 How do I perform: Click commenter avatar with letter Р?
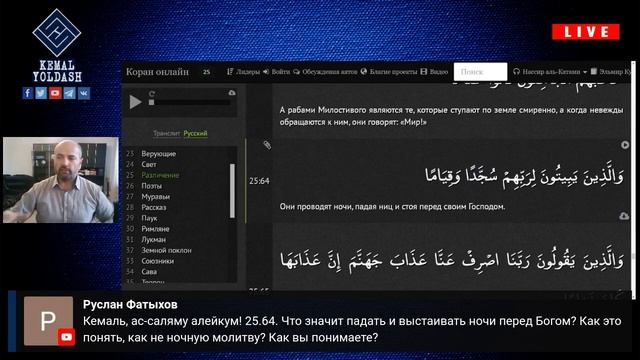pyautogui.click(x=48, y=321)
